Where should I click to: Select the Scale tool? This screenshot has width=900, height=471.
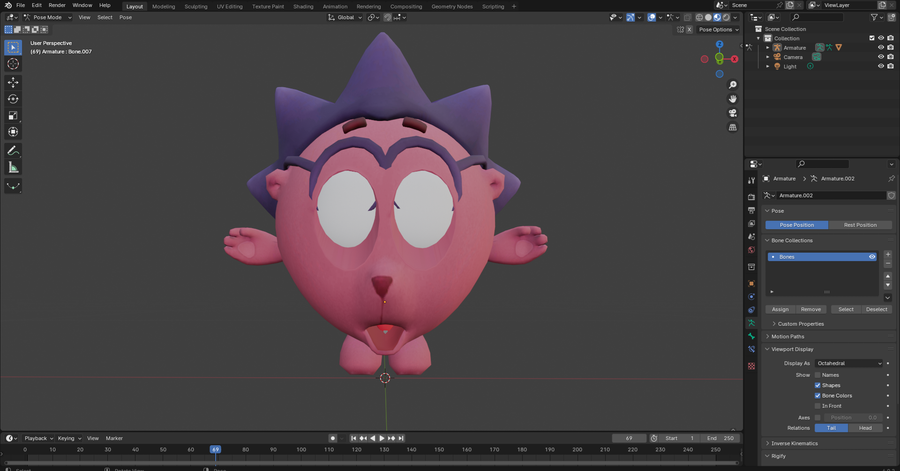(13, 116)
